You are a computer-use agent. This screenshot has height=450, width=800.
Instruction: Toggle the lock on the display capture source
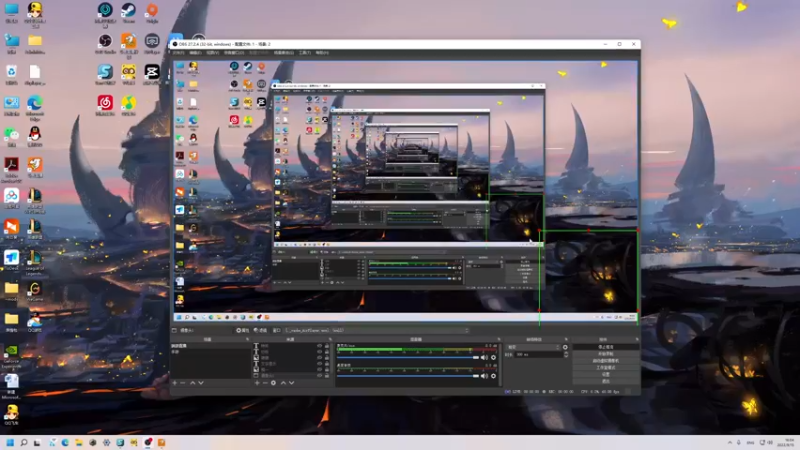327,376
